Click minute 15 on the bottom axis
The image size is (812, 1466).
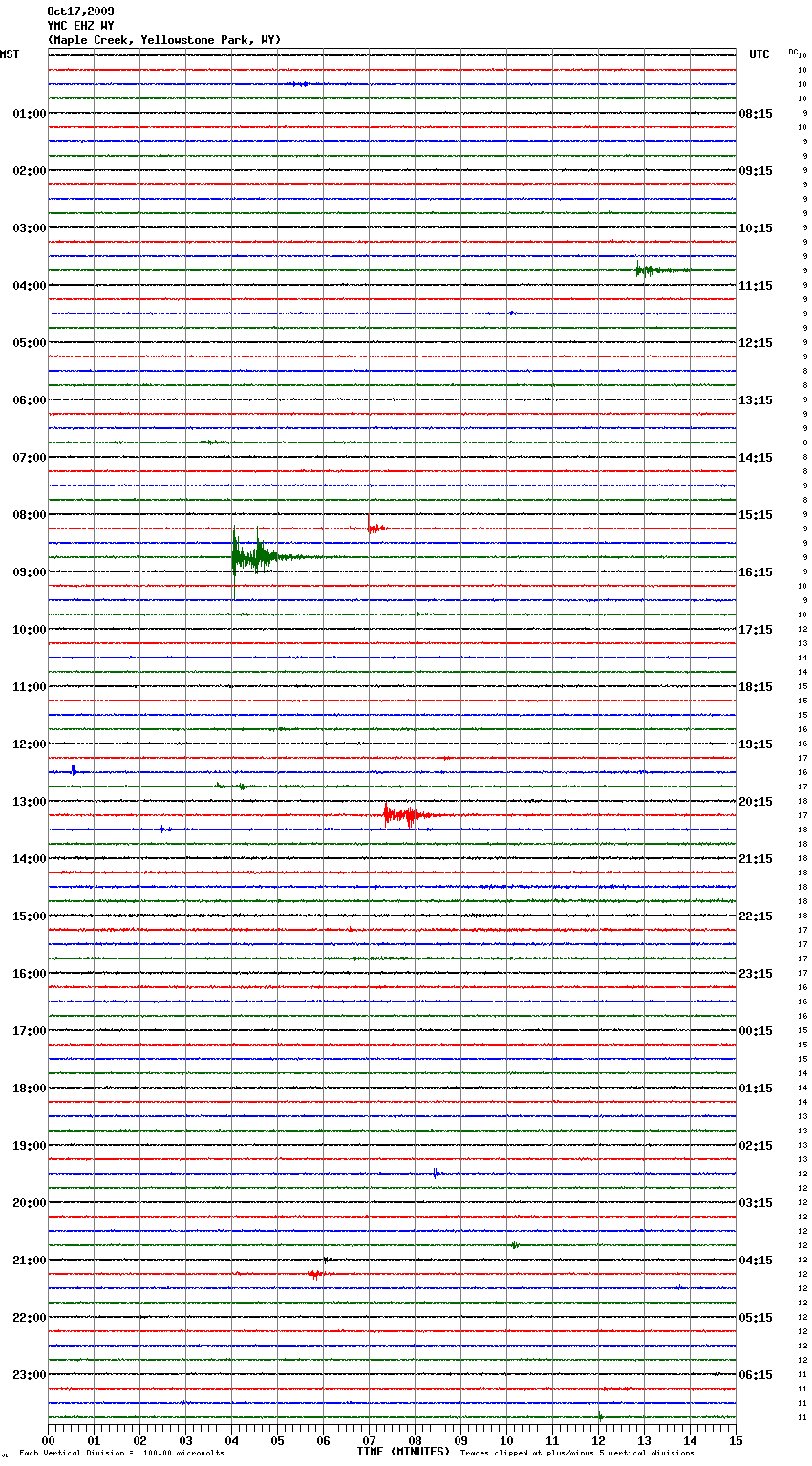tap(736, 1440)
